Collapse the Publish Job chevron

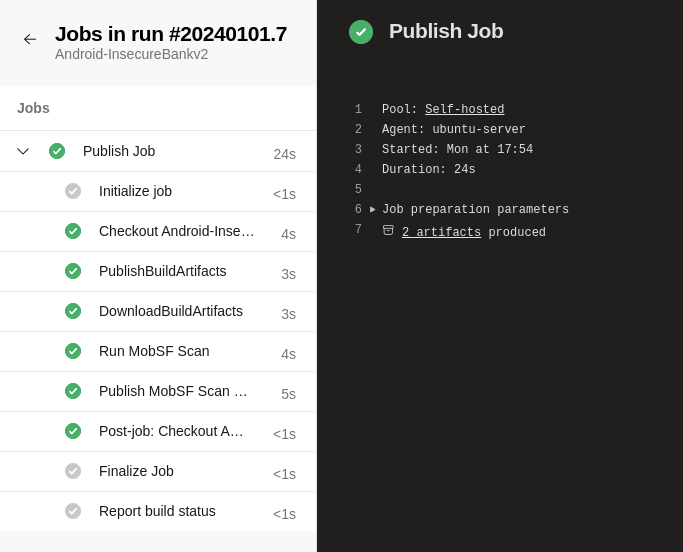pos(23,151)
